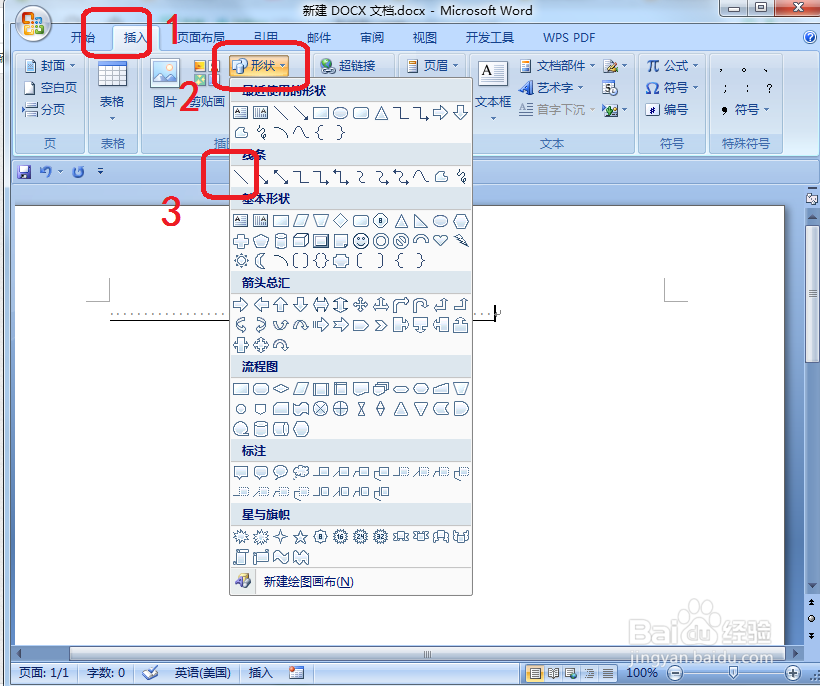
Task: Select the heart basic shape
Action: pos(440,241)
